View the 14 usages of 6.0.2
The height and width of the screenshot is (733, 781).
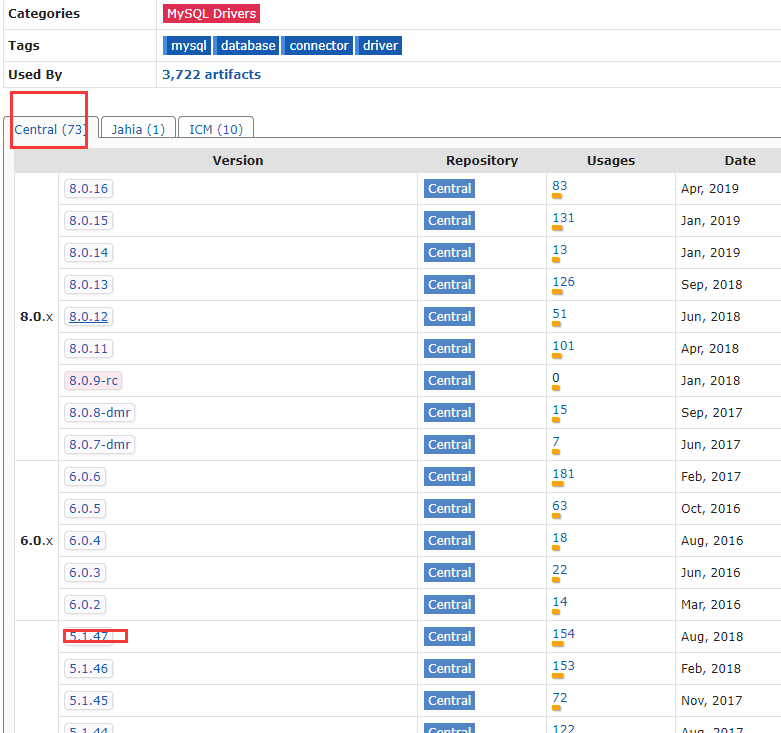coord(559,601)
